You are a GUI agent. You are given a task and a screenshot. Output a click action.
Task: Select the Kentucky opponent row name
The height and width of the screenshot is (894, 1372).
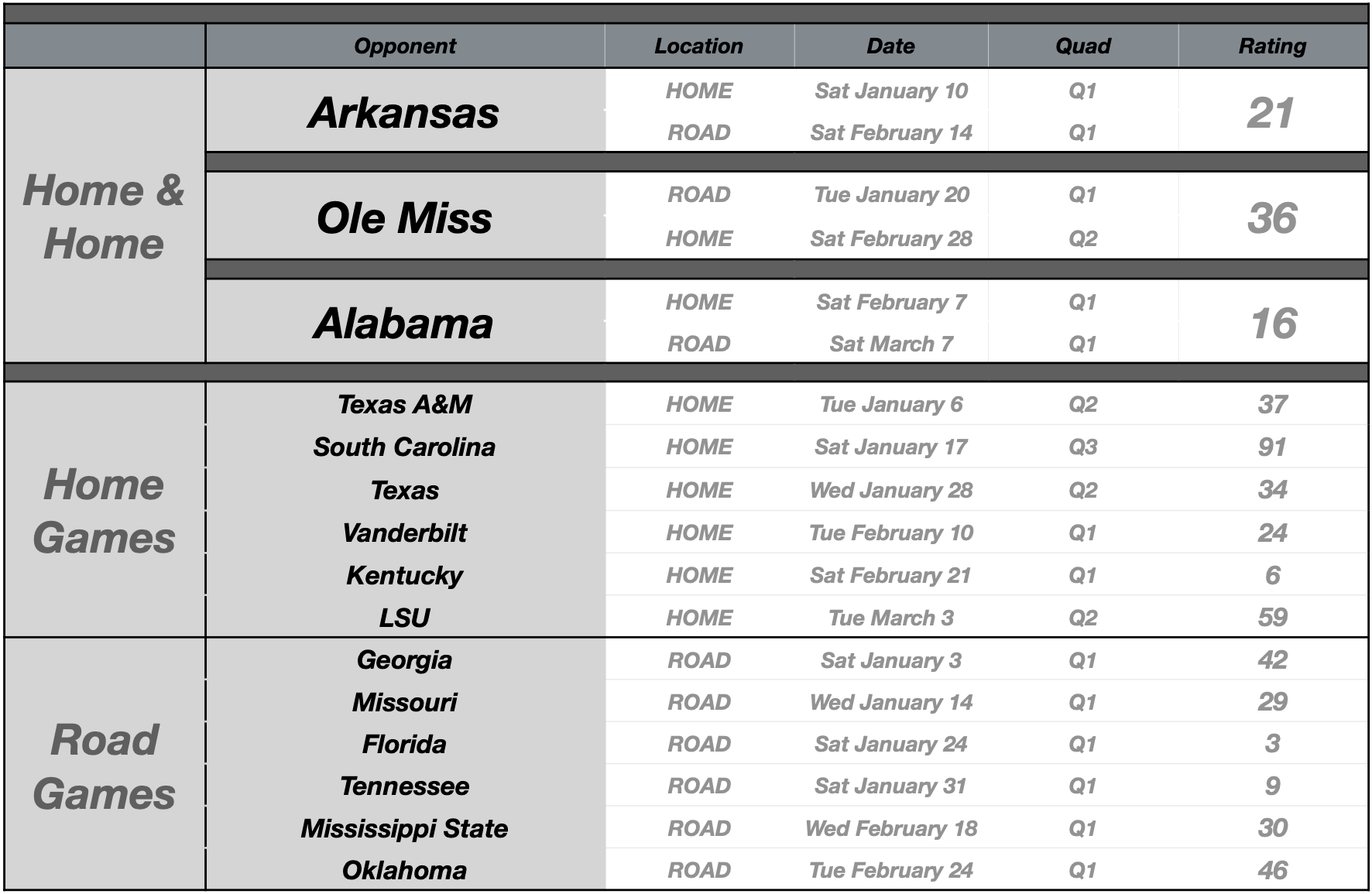(x=404, y=575)
